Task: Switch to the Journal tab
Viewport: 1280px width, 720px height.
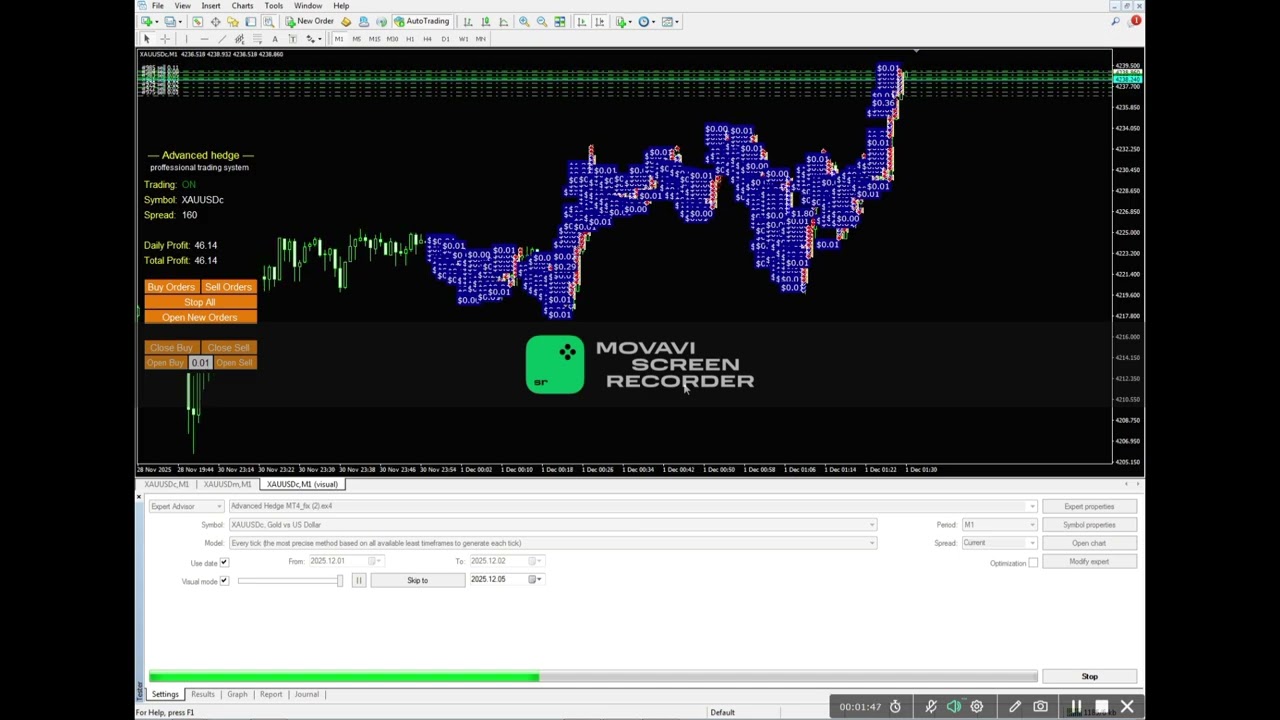Action: pyautogui.click(x=306, y=694)
